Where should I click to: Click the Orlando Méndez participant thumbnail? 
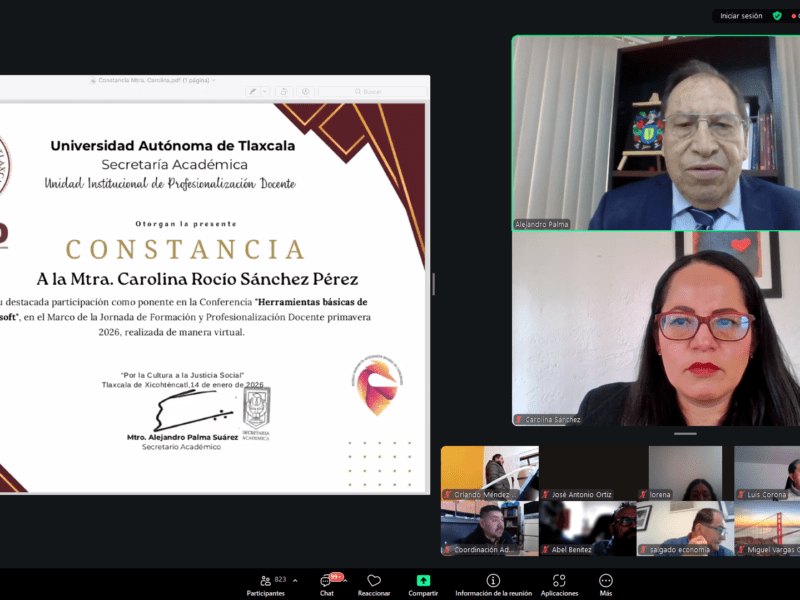[490, 473]
